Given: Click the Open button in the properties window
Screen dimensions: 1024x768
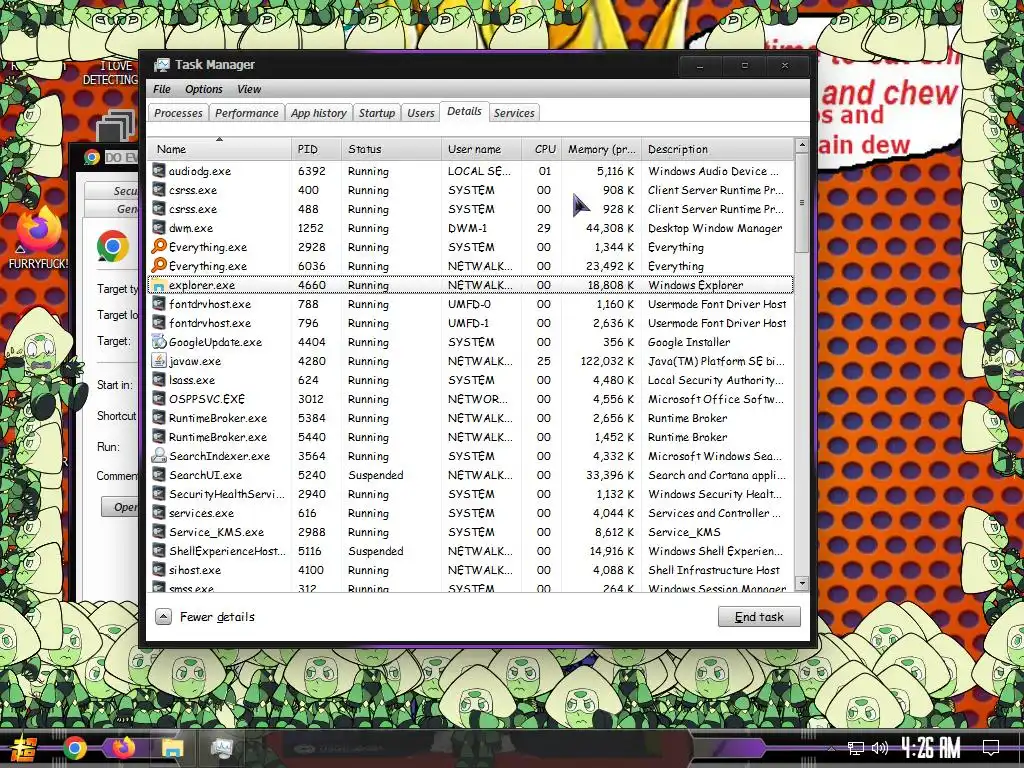Looking at the screenshot, I should click(120, 507).
